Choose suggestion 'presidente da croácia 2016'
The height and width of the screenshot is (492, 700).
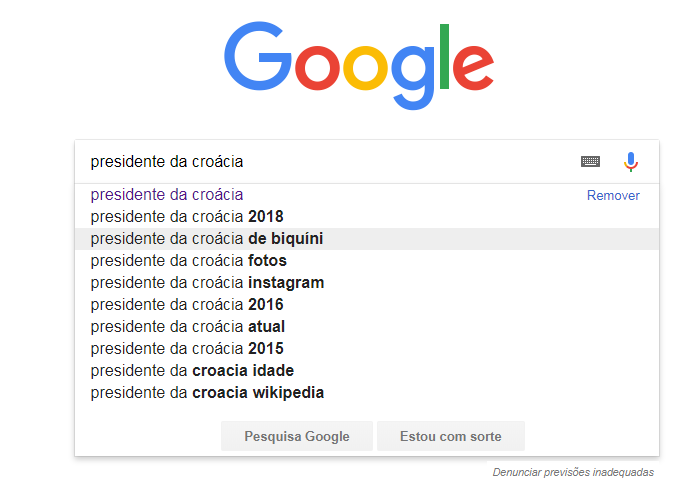(367, 305)
